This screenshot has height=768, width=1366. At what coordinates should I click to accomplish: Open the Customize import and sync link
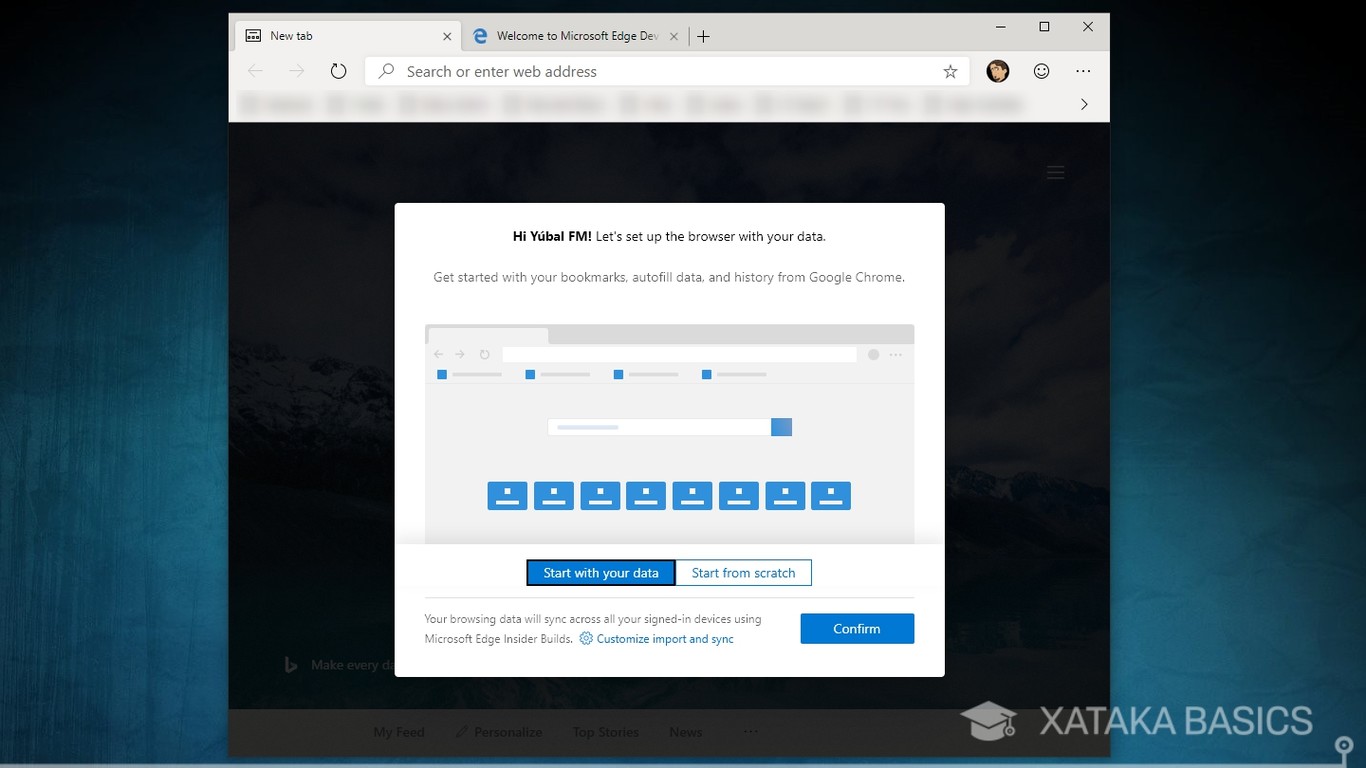[663, 638]
